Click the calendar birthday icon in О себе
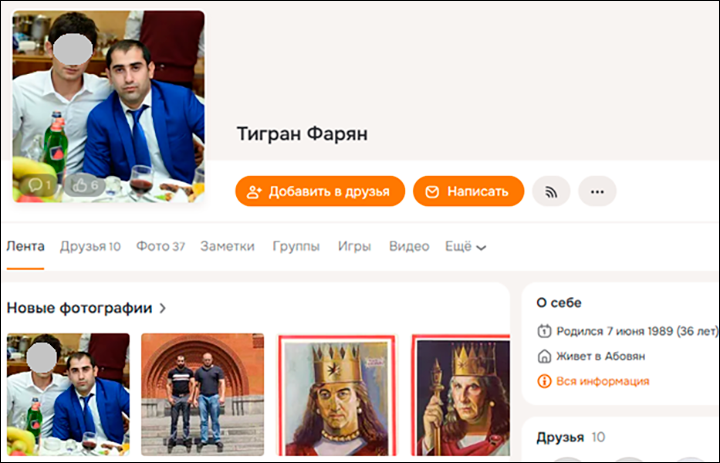Image resolution: width=720 pixels, height=463 pixels. coord(544,331)
